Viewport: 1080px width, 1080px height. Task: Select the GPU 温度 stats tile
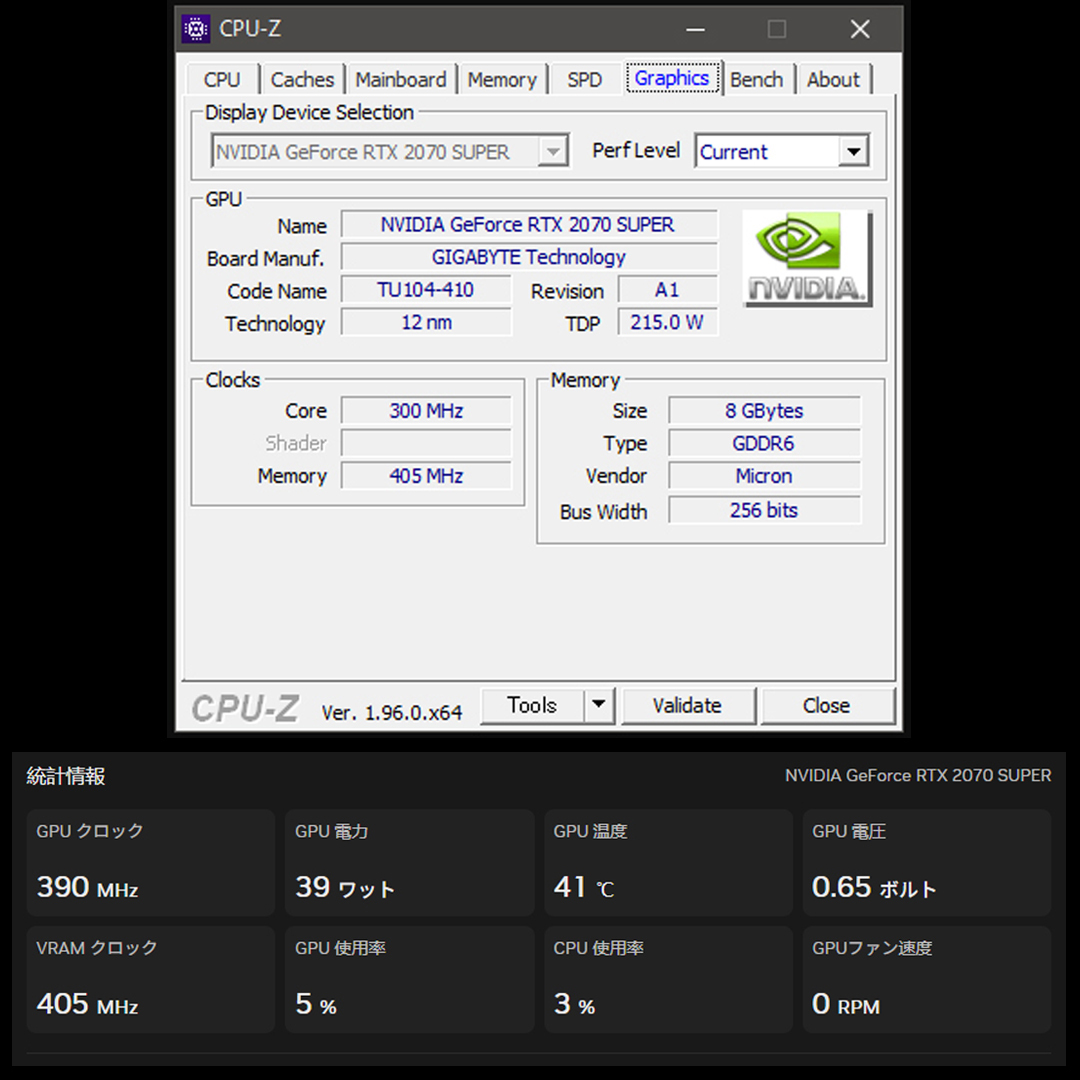pos(668,862)
